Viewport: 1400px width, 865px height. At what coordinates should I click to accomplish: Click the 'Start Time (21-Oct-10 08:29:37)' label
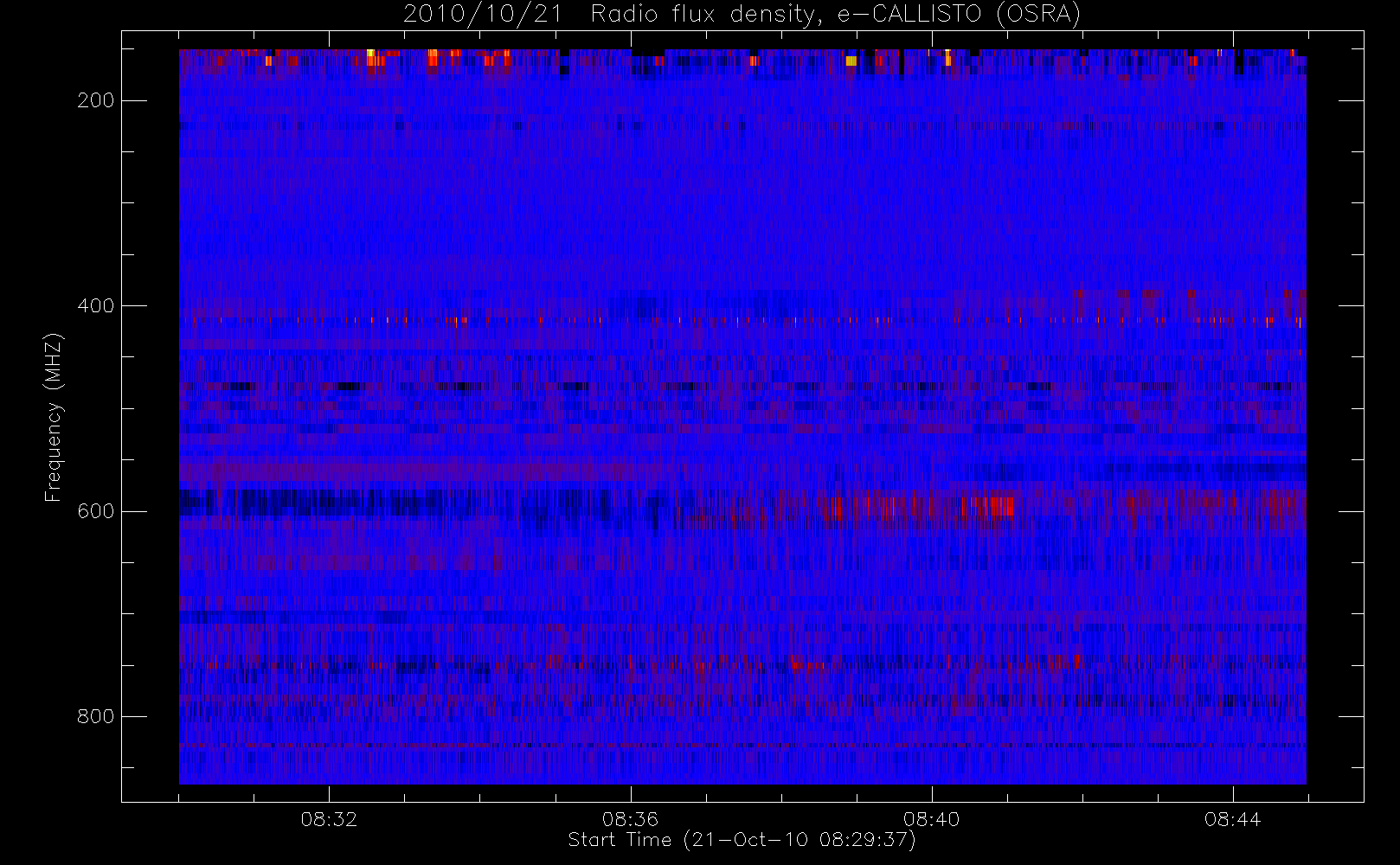coord(742,840)
